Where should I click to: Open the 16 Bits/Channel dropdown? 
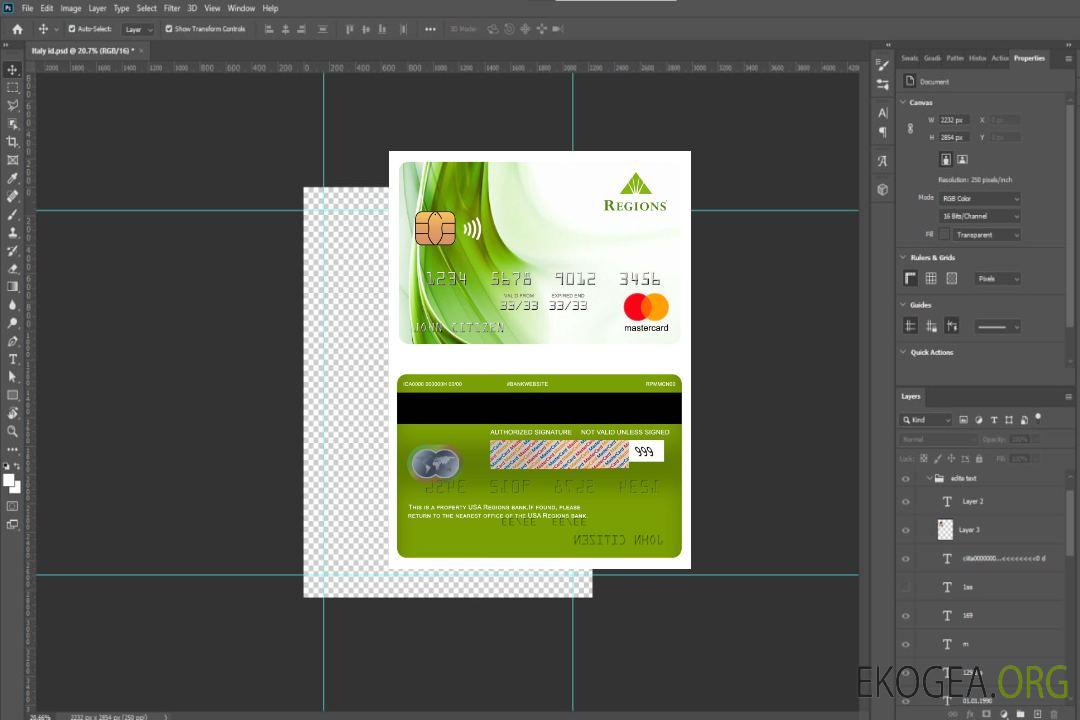tap(979, 216)
